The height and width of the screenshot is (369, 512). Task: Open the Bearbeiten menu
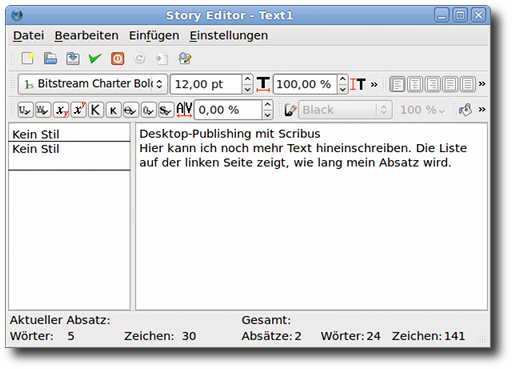click(x=86, y=35)
